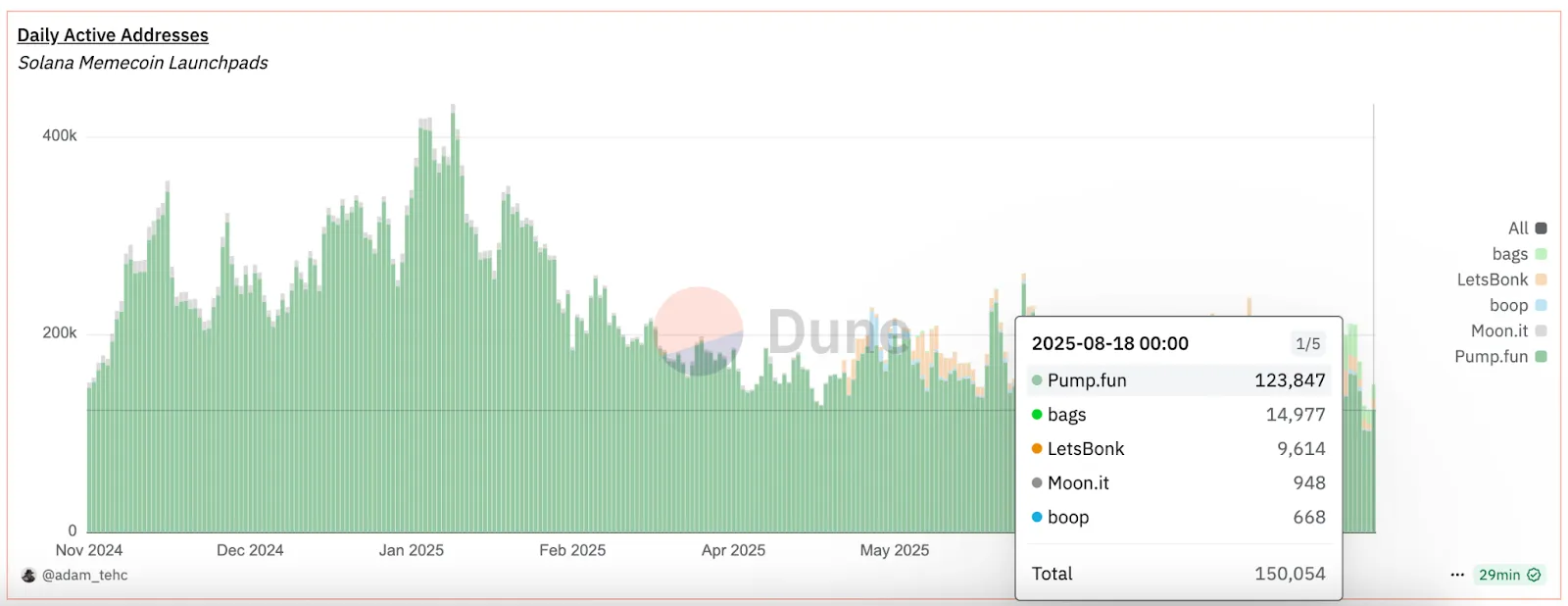This screenshot has width=1568, height=606.
Task: Click the boop blue tooltip dot
Action: click(x=1037, y=517)
